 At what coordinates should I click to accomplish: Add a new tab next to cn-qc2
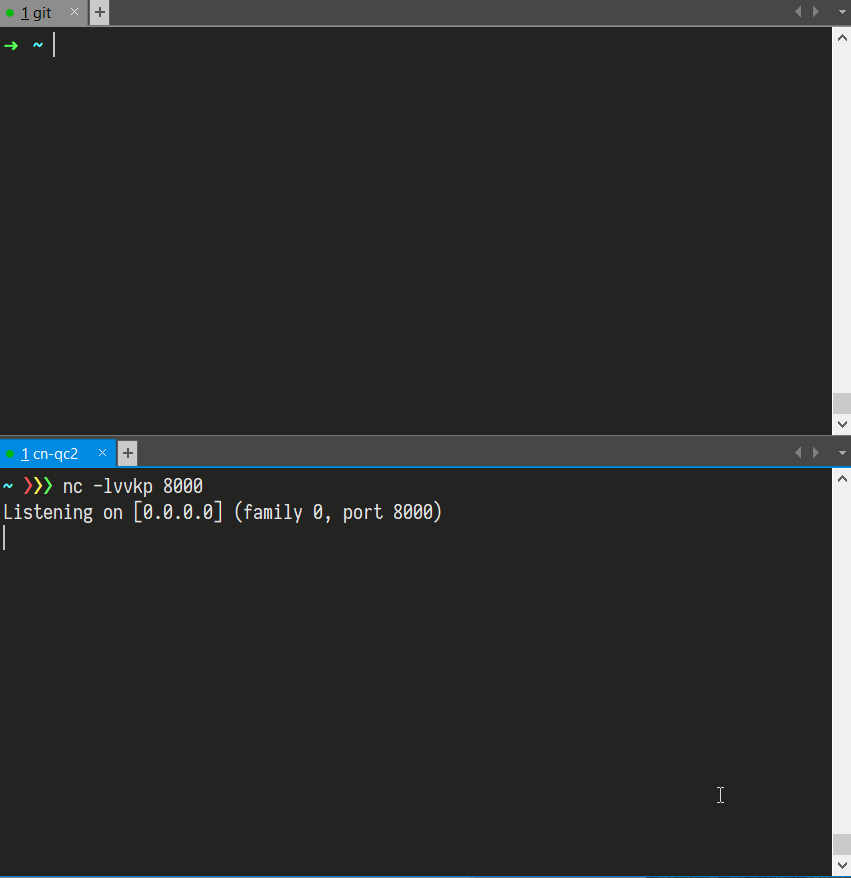[127, 453]
